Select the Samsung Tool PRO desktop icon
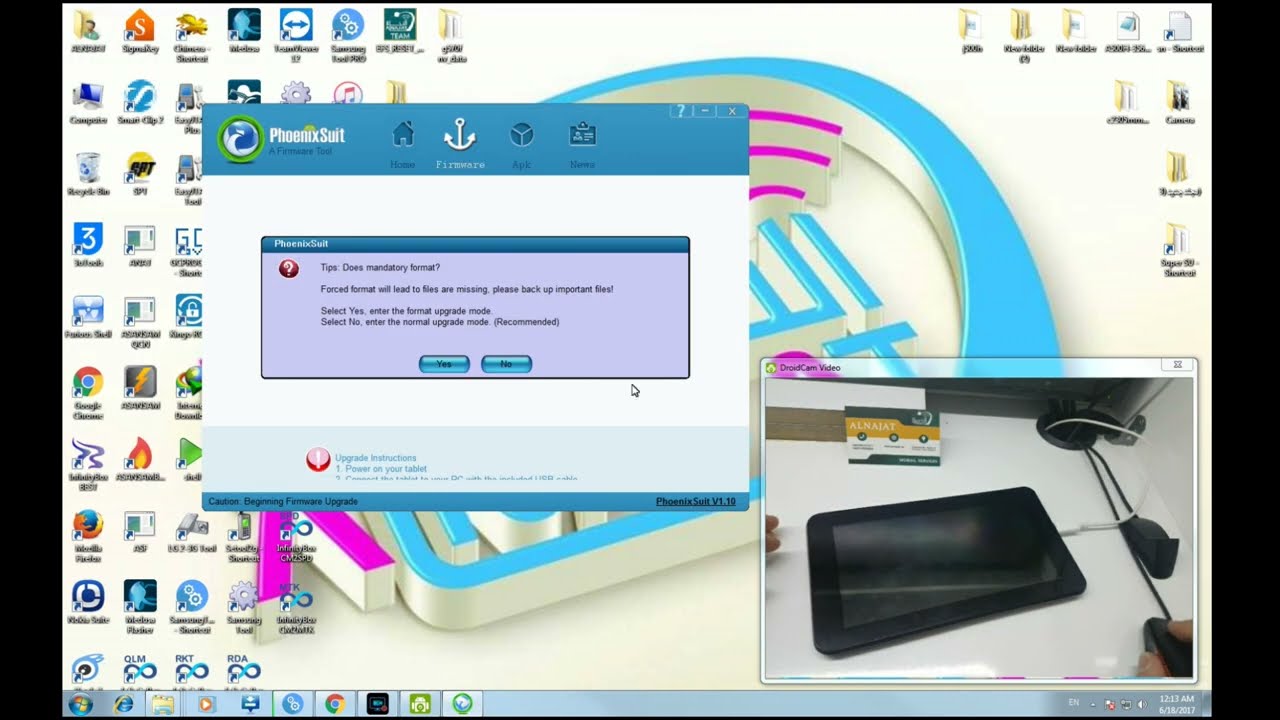1280x720 pixels. (x=348, y=35)
